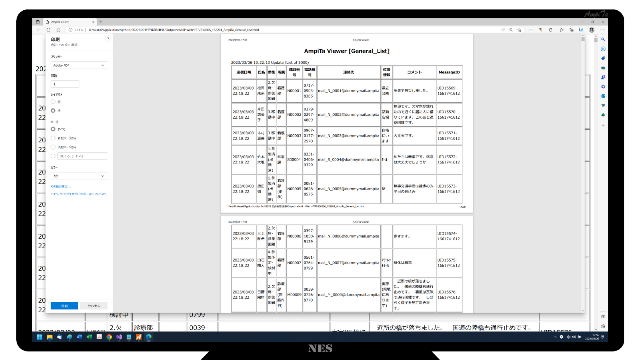The width and height of the screenshot is (640, 360).
Task: Open the printer selection dropdown
Action: point(79,65)
